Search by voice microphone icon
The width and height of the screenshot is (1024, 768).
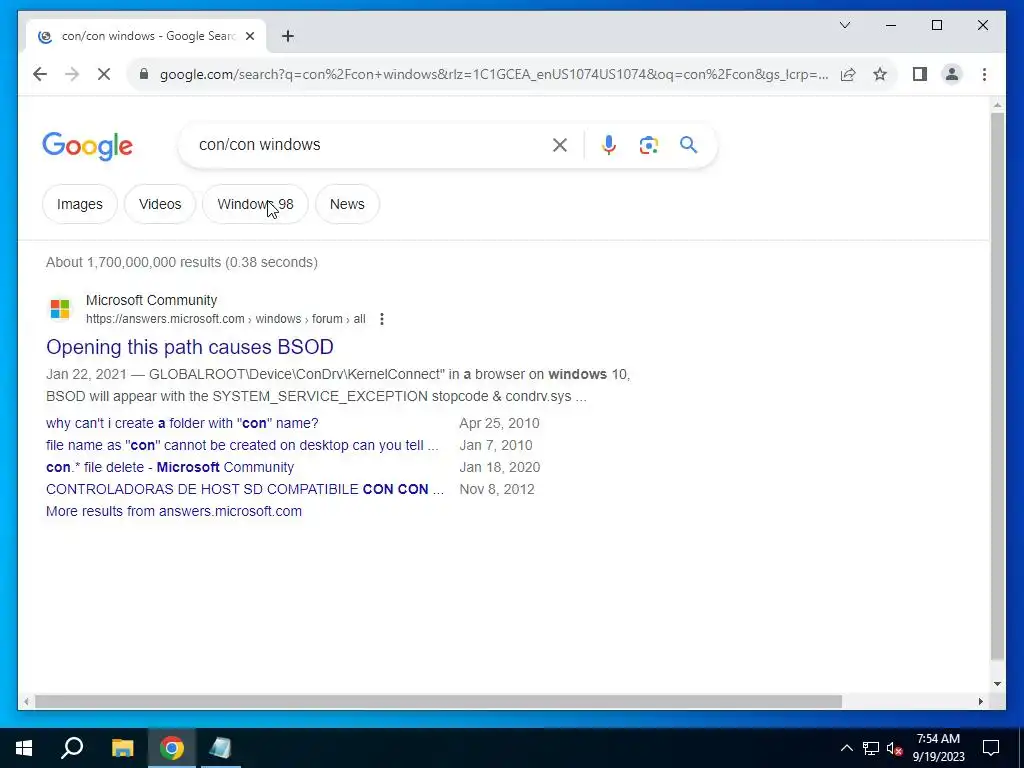(609, 145)
